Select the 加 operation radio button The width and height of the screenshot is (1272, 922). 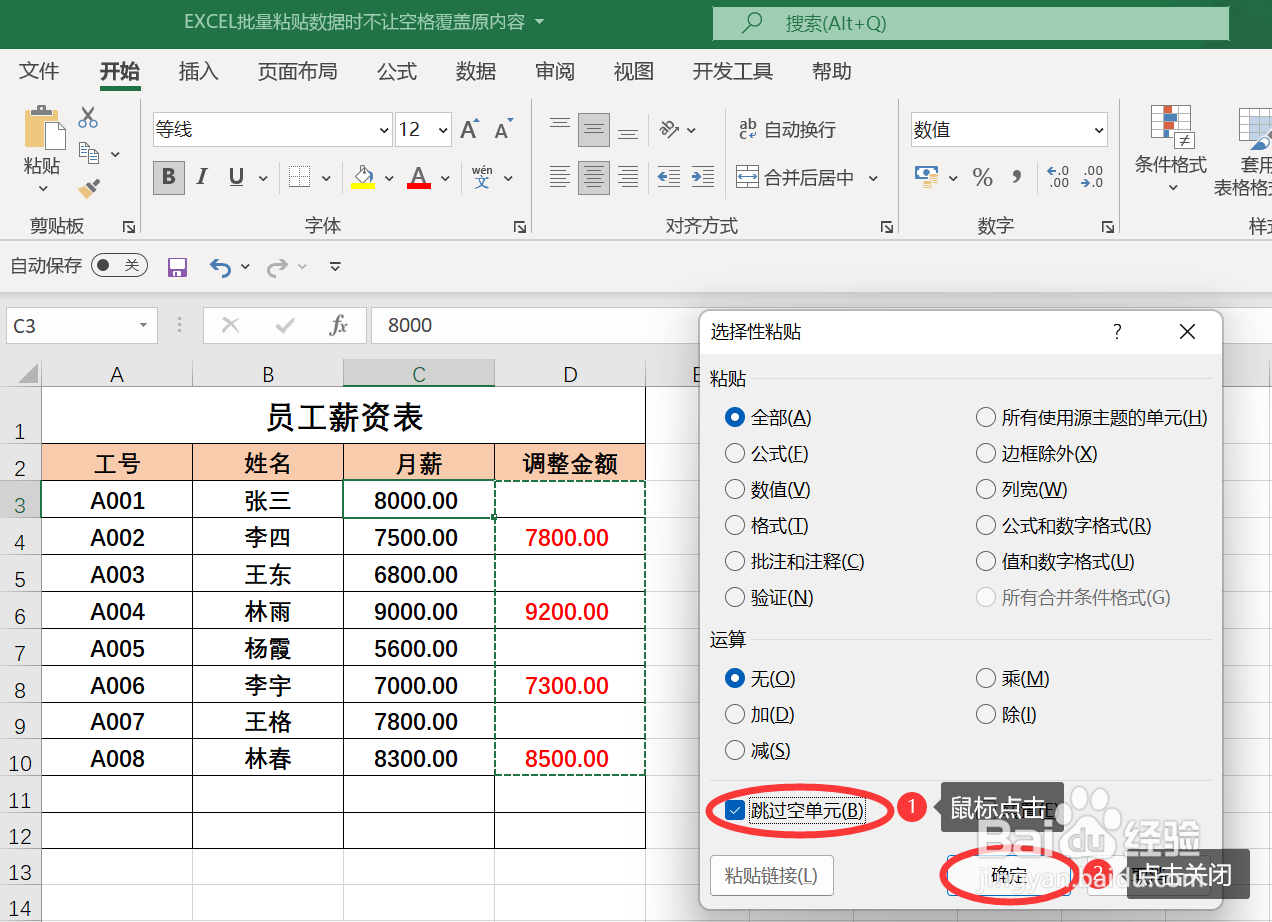pos(735,714)
